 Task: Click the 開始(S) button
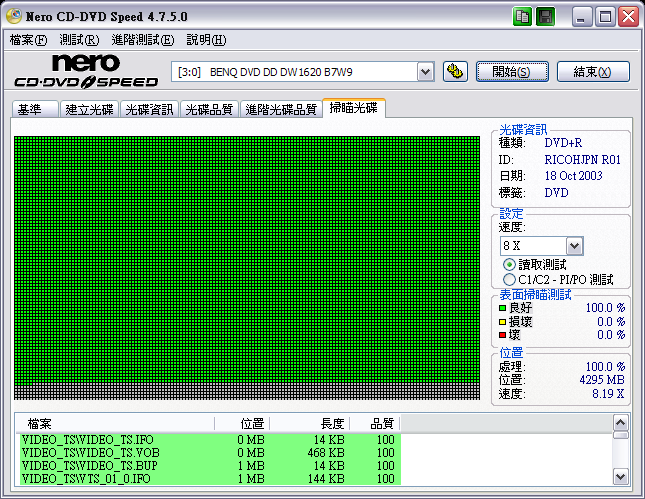512,72
